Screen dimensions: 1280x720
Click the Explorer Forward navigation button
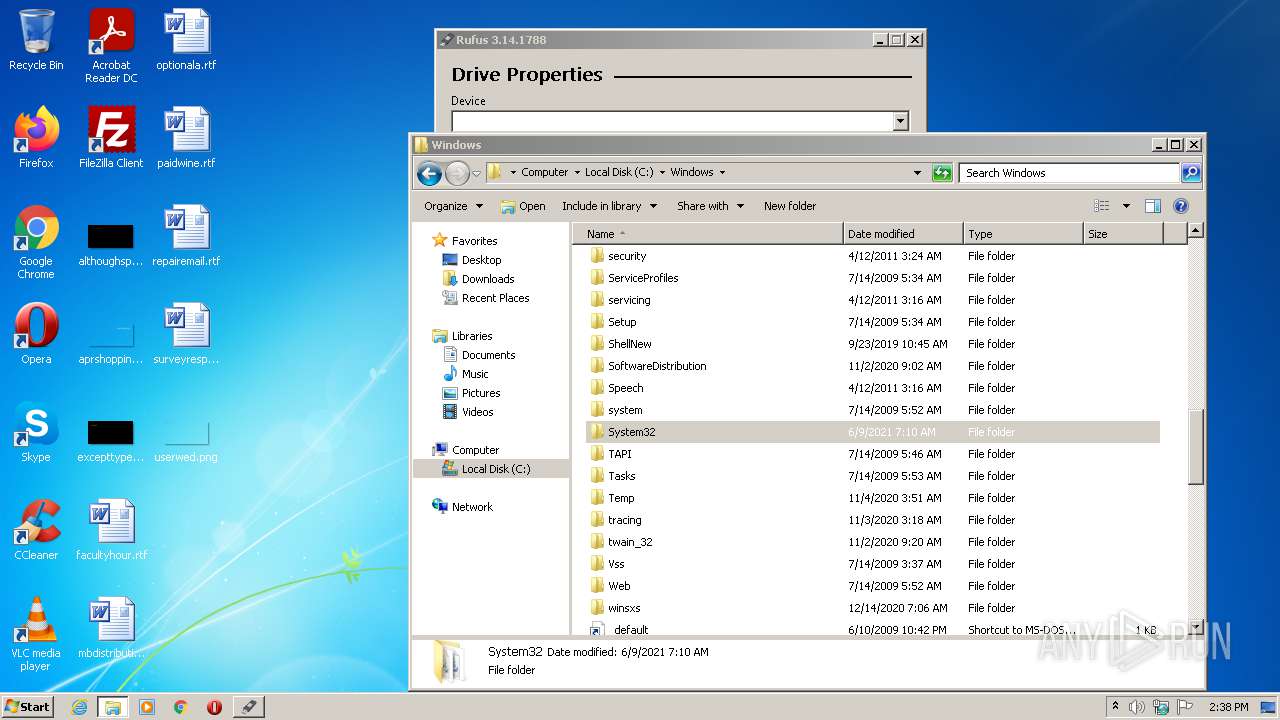[457, 173]
